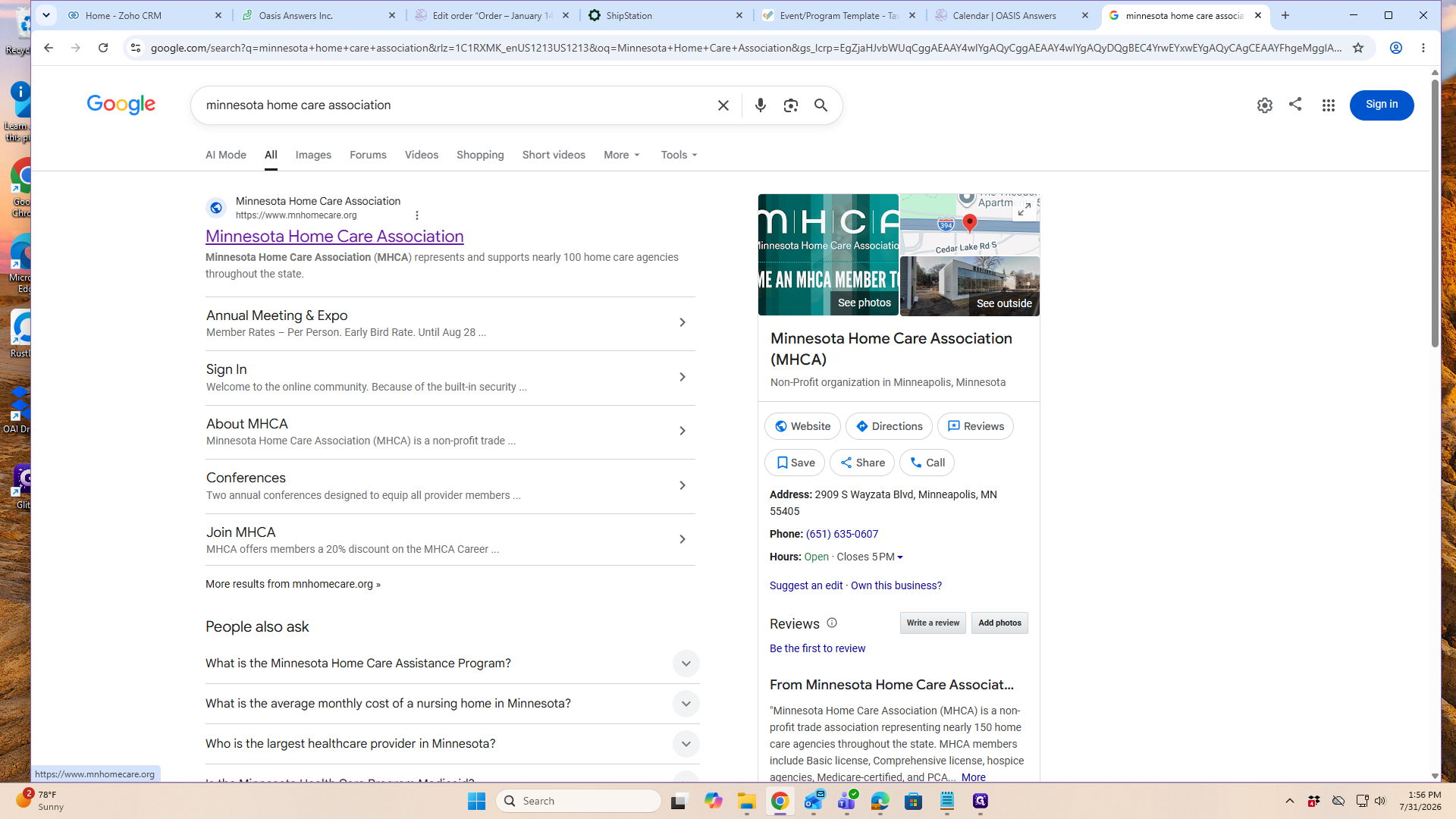Click Write a review button

click(933, 623)
